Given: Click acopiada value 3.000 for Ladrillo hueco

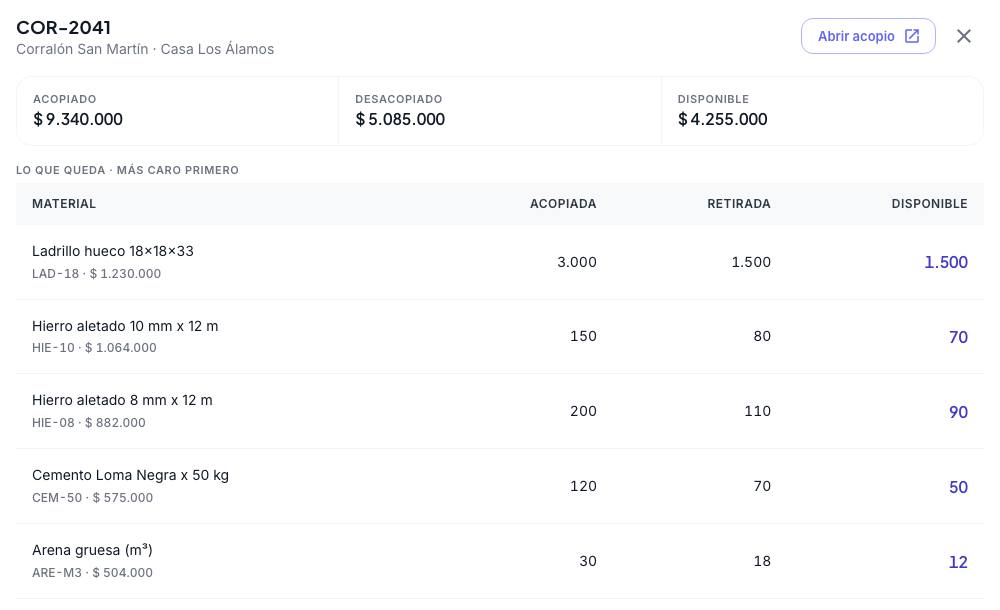Looking at the screenshot, I should [x=577, y=262].
